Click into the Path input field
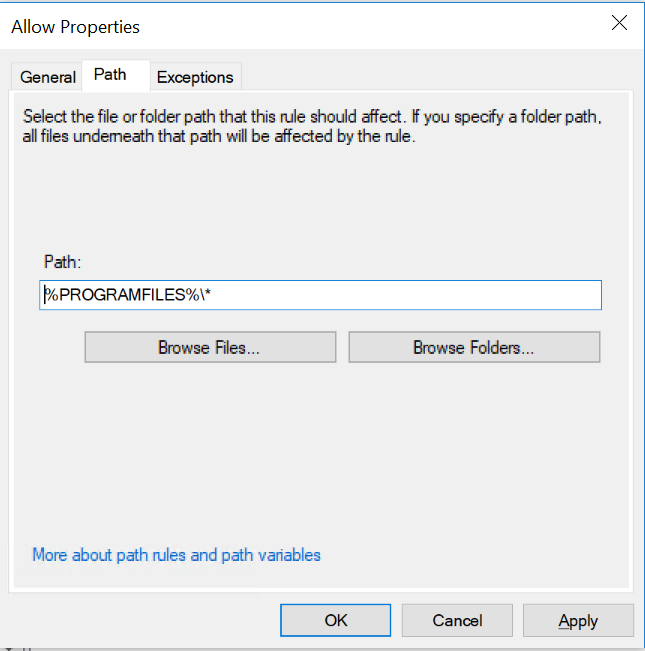 point(320,295)
